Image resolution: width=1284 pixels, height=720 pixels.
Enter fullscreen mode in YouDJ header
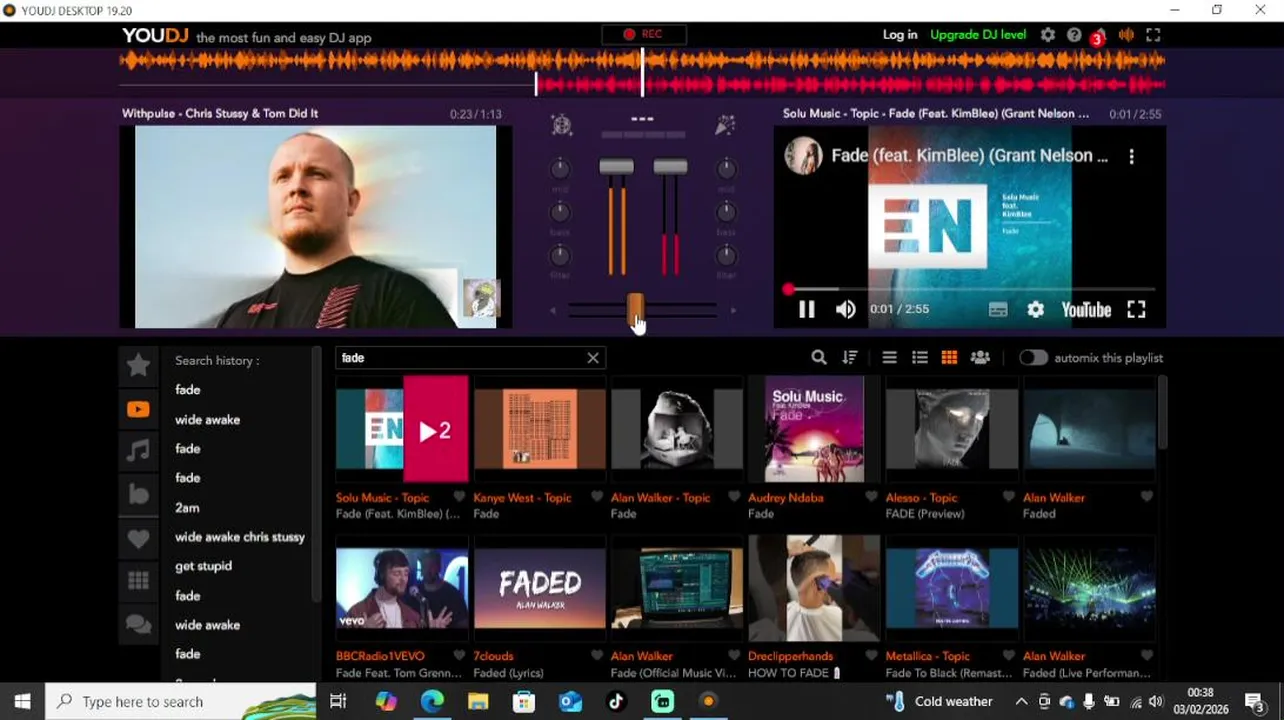pos(1153,35)
